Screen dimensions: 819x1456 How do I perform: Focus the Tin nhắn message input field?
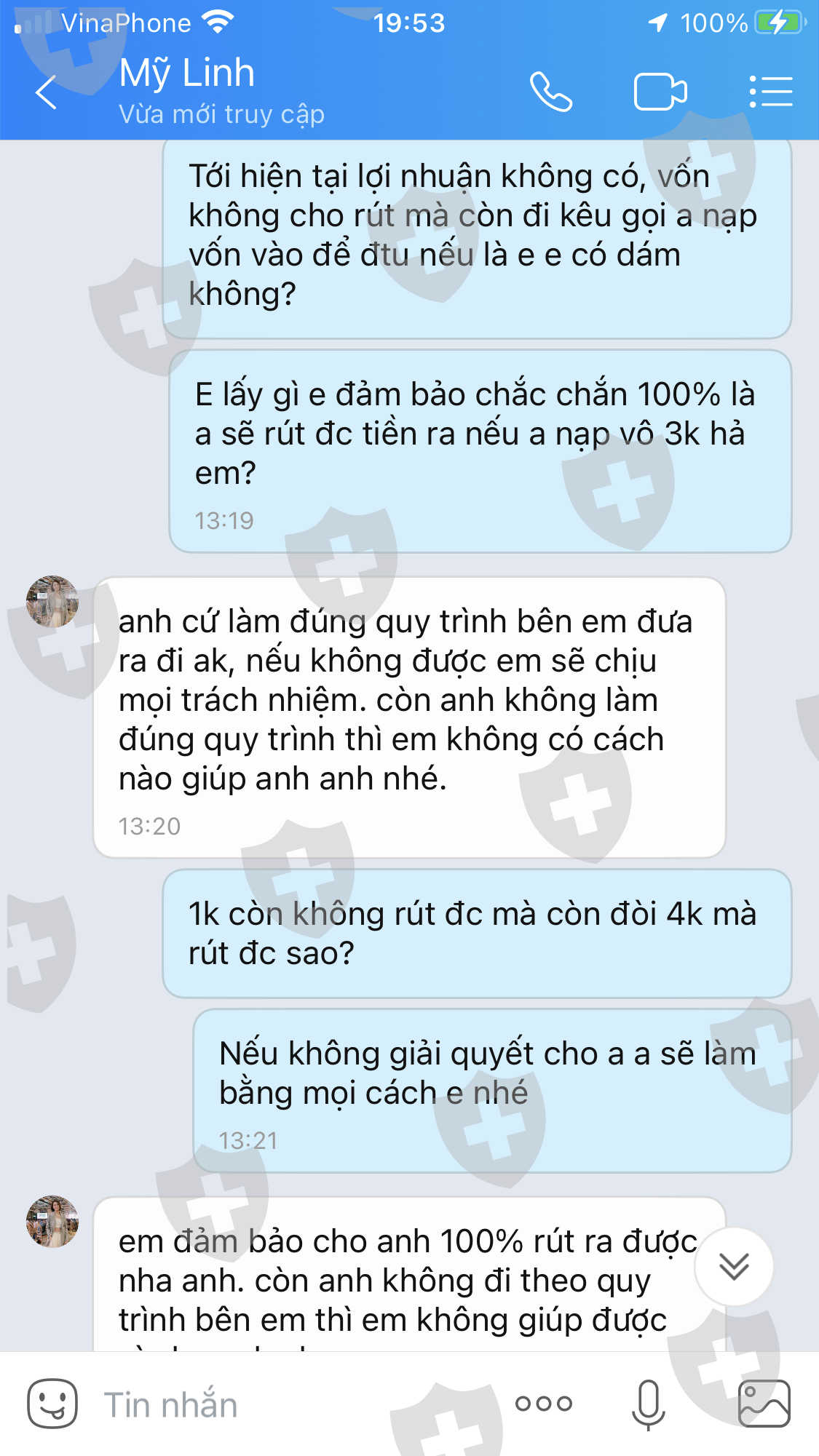pyautogui.click(x=291, y=1404)
